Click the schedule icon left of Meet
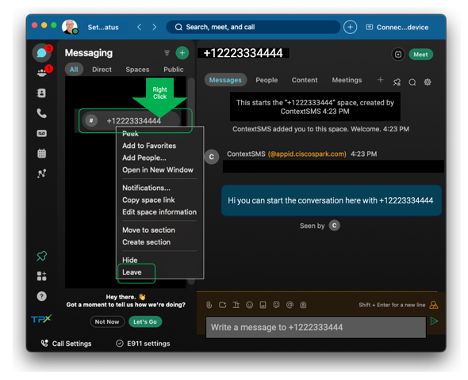468x380 pixels. [398, 54]
